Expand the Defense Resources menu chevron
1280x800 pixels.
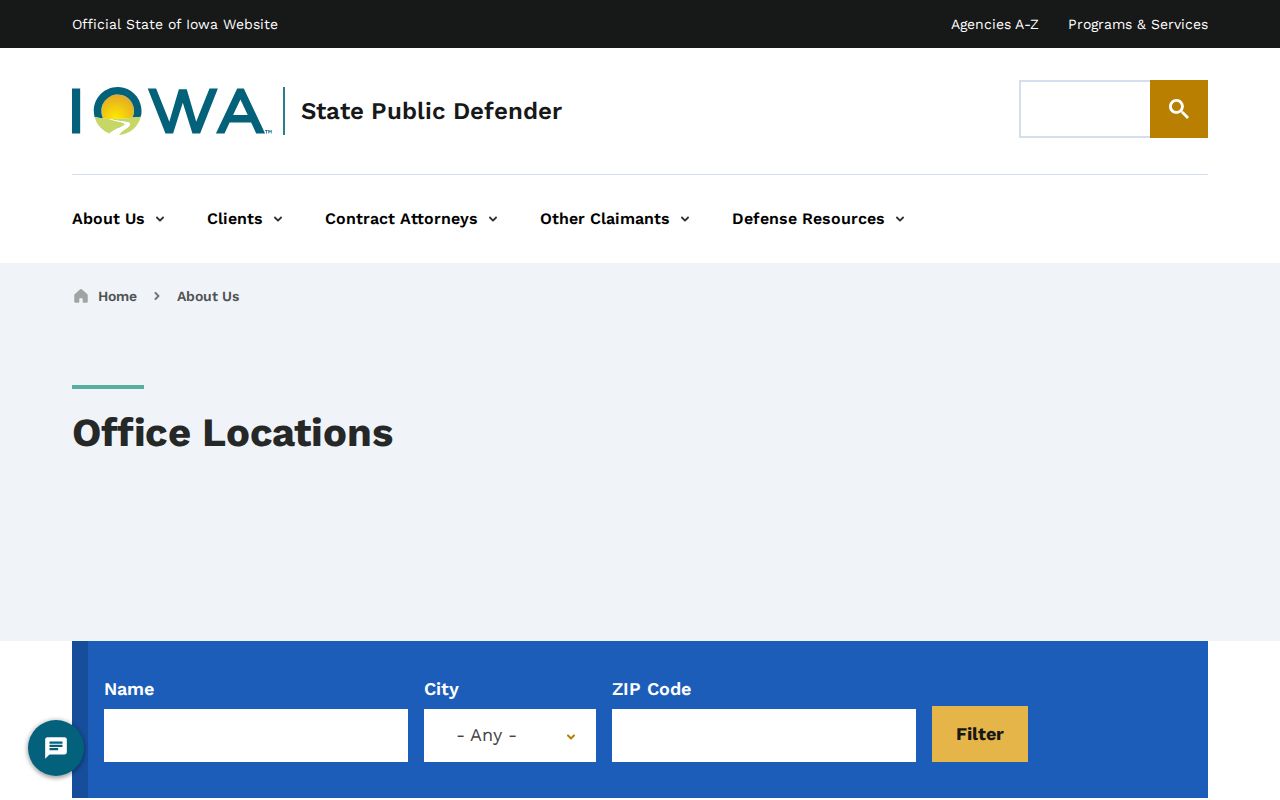coord(900,219)
